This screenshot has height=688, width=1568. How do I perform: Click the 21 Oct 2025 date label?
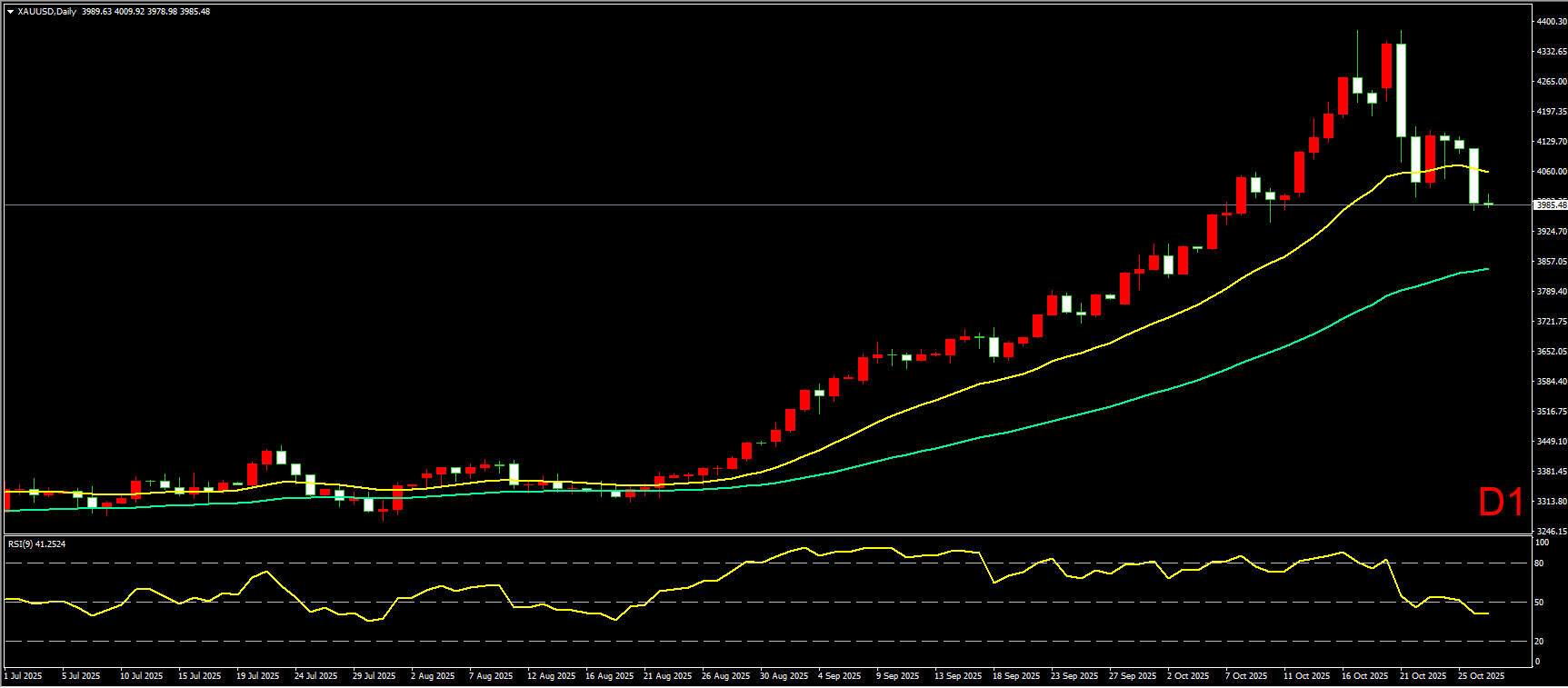1423,675
